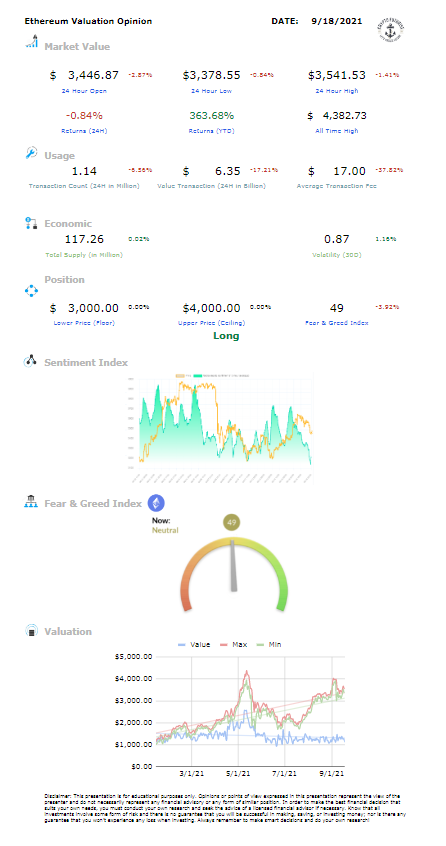Click the 49 gauge value bubble
Image resolution: width=446 pixels, height=846 pixels.
pos(232,522)
